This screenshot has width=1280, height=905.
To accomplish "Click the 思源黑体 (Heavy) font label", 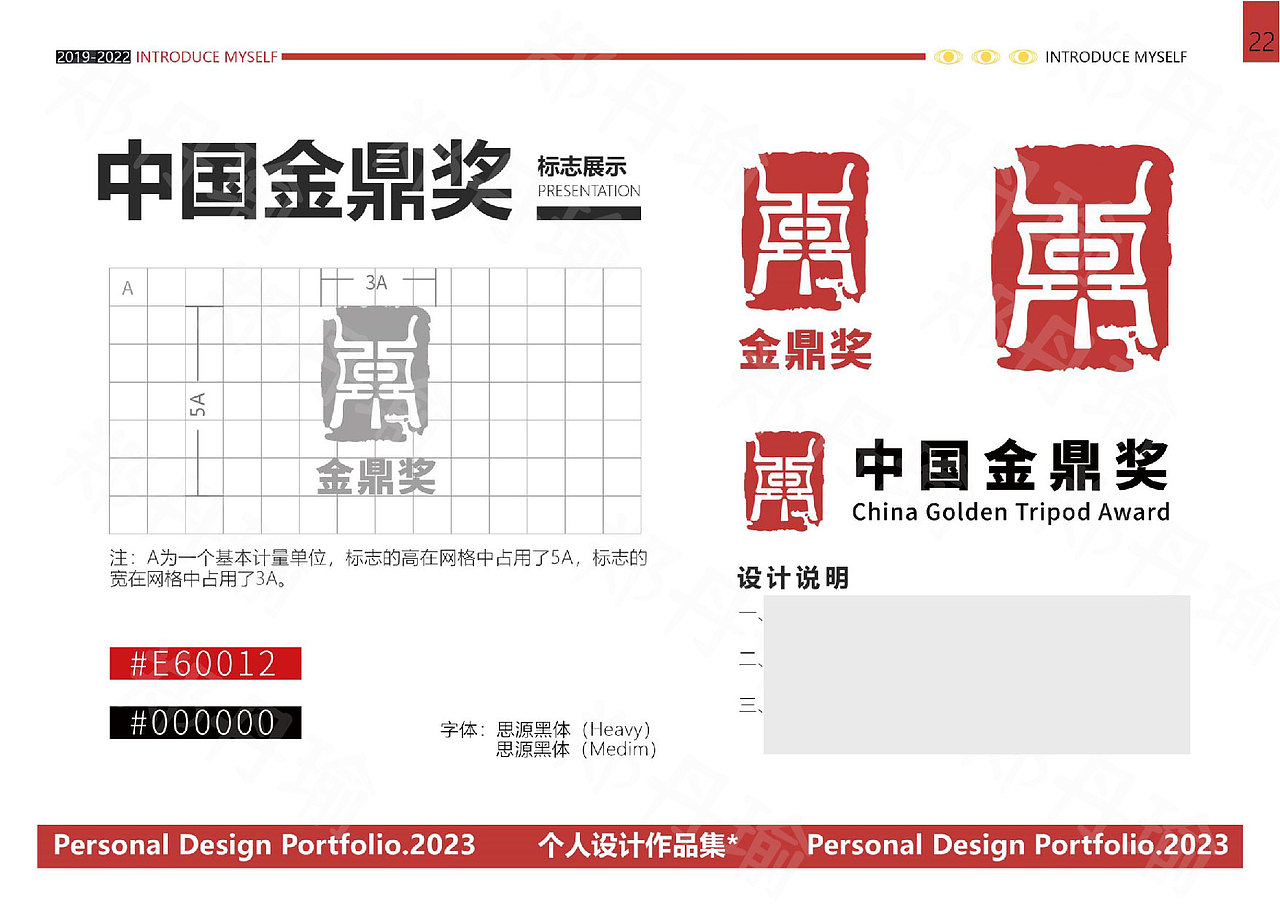I will click(x=574, y=730).
